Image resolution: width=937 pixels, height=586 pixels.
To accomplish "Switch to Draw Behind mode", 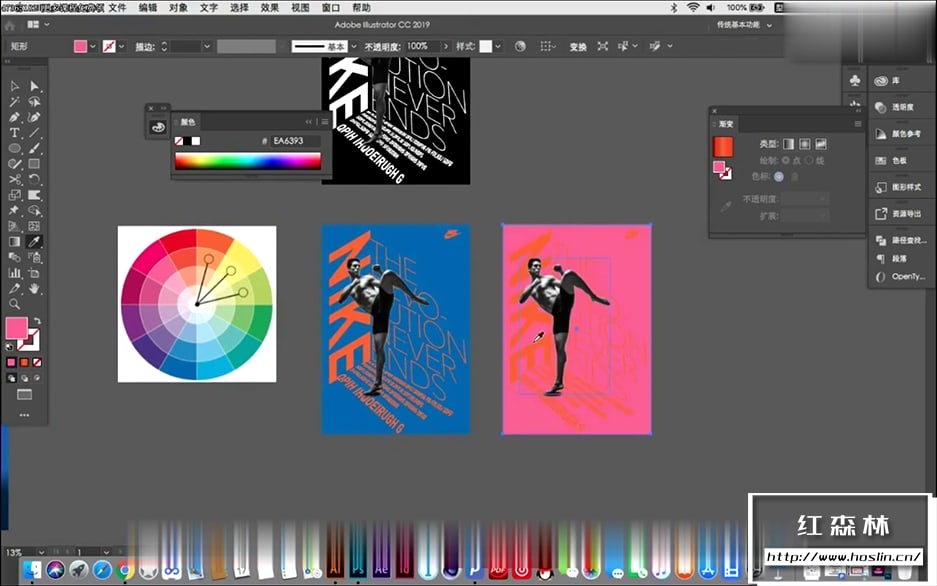I will coord(25,378).
